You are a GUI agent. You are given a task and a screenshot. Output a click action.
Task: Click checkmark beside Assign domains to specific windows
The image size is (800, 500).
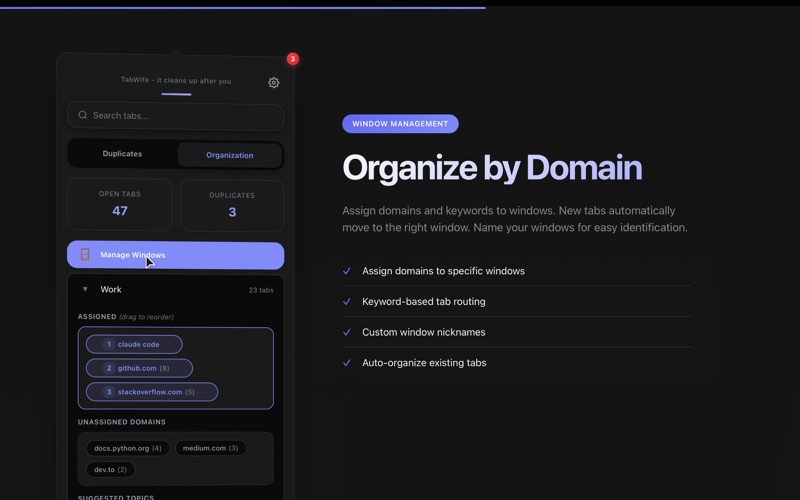click(x=346, y=271)
